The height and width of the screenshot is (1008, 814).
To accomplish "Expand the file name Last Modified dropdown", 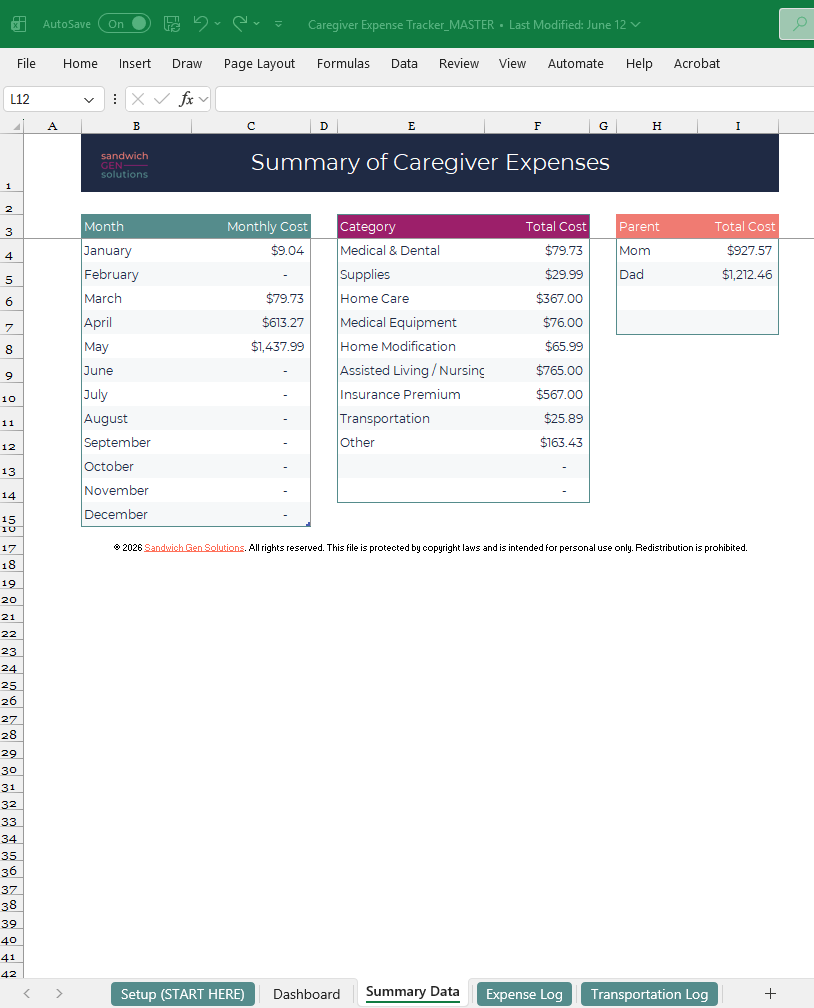I will pos(635,24).
